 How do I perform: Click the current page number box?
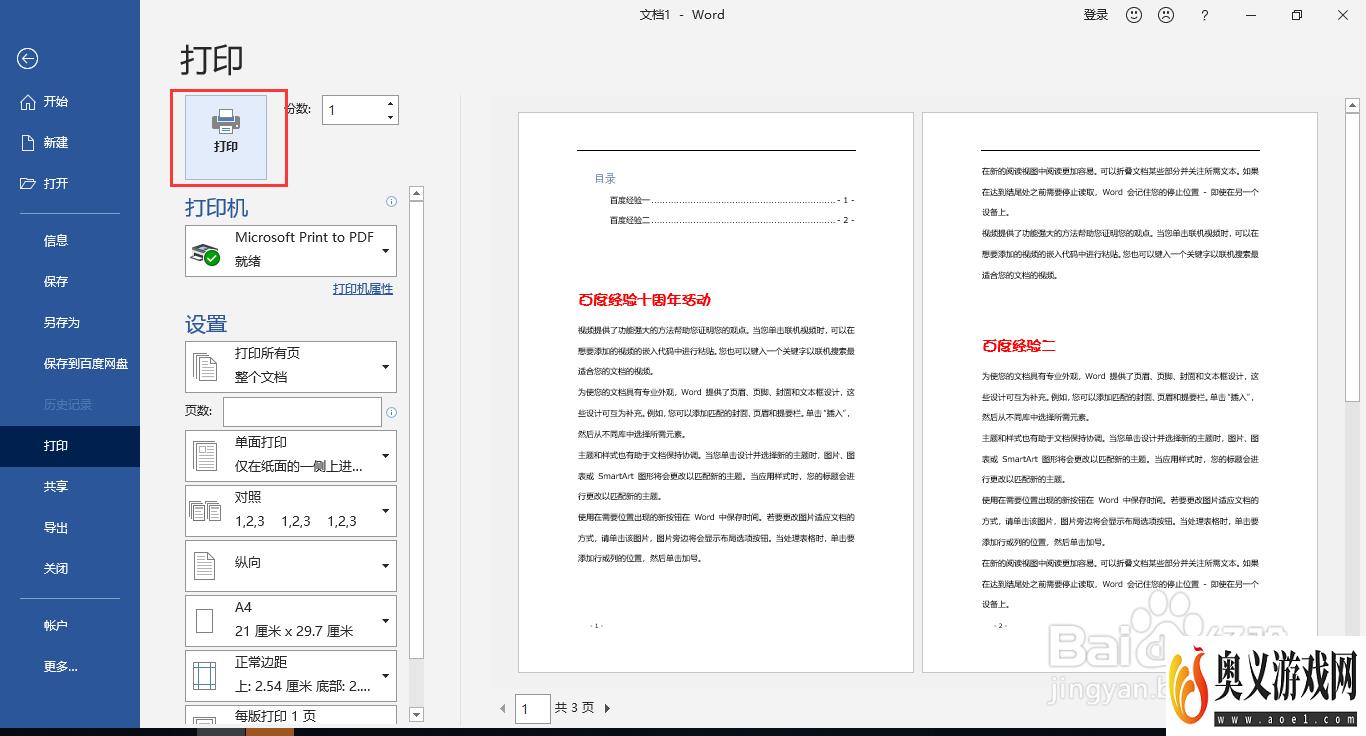[x=533, y=708]
